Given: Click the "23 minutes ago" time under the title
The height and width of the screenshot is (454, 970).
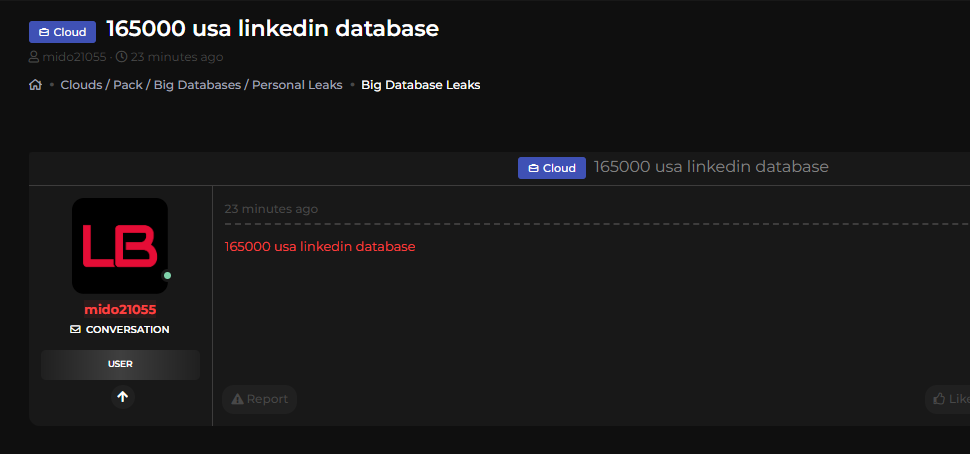Looking at the screenshot, I should [177, 57].
